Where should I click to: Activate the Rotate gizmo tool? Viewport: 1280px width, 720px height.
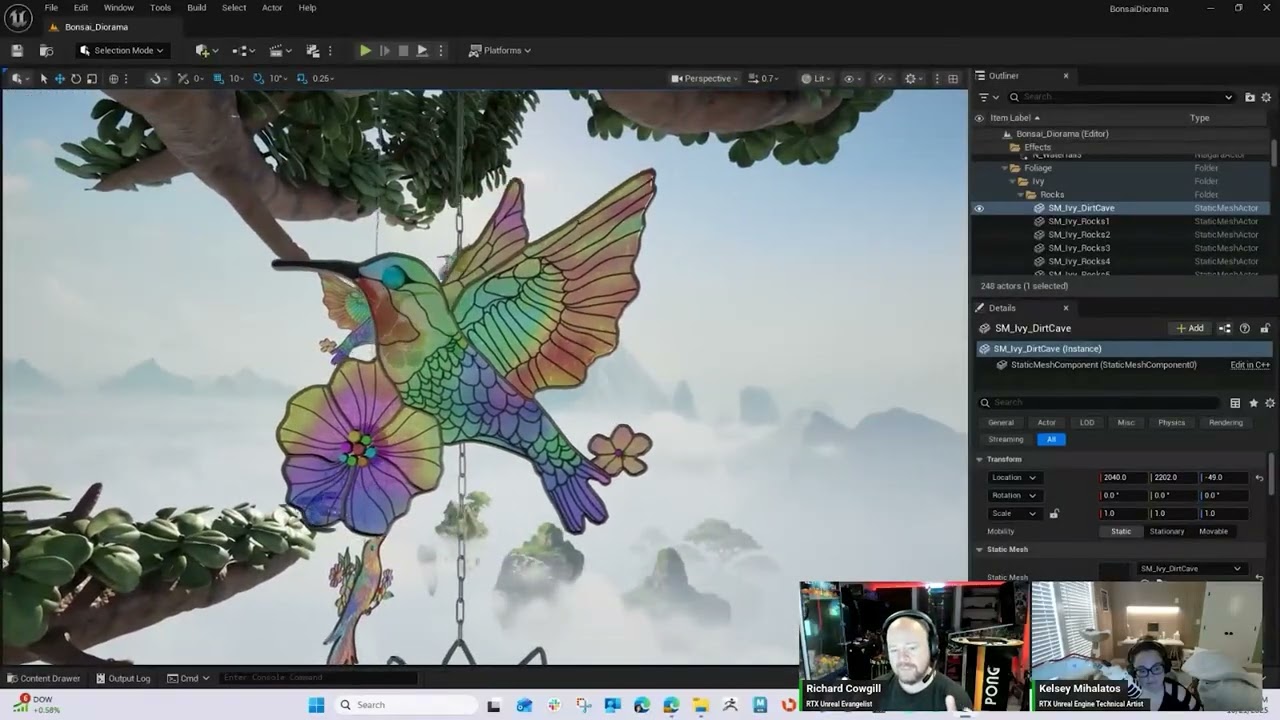[x=75, y=78]
